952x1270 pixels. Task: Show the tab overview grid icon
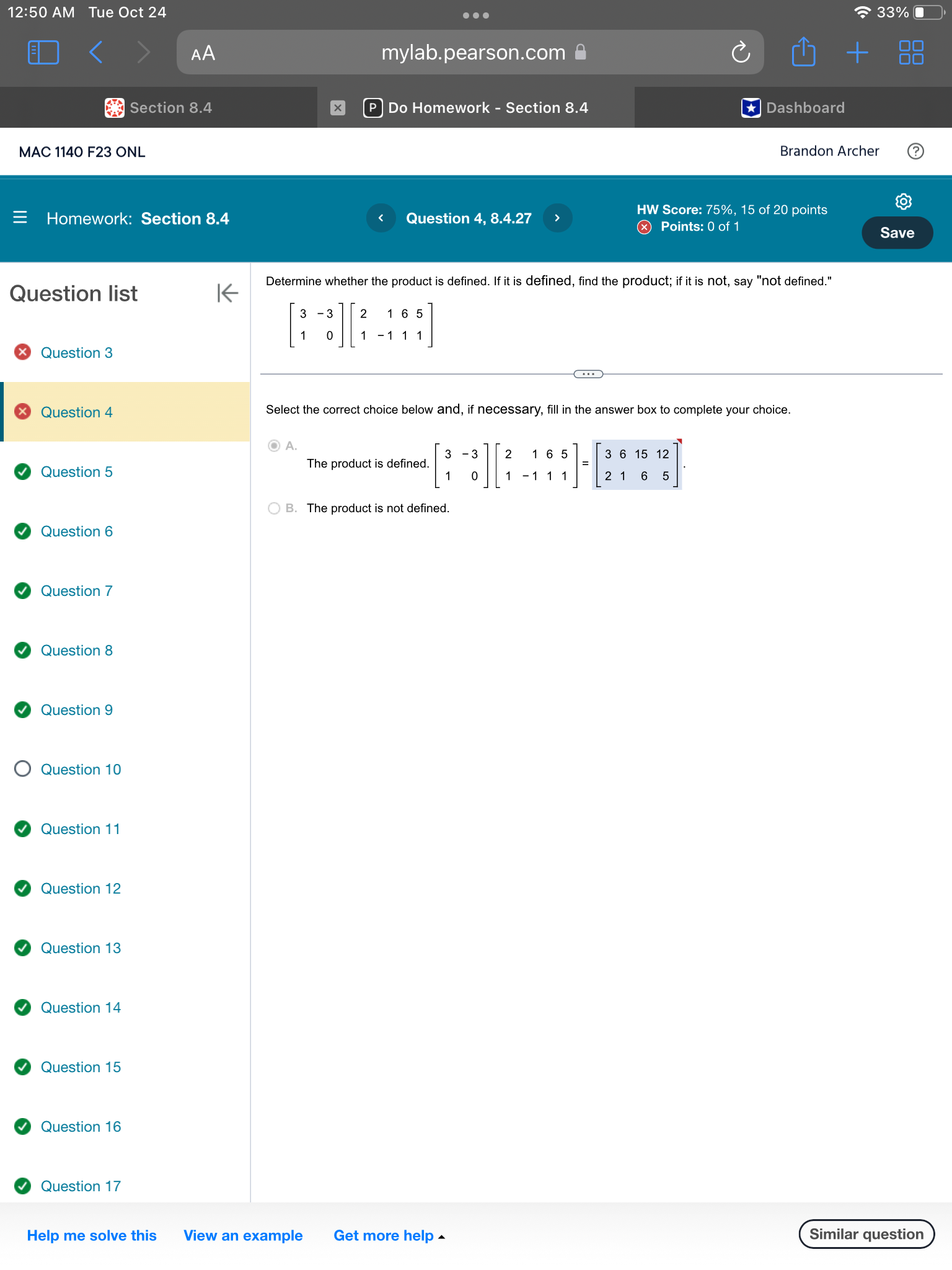click(911, 53)
